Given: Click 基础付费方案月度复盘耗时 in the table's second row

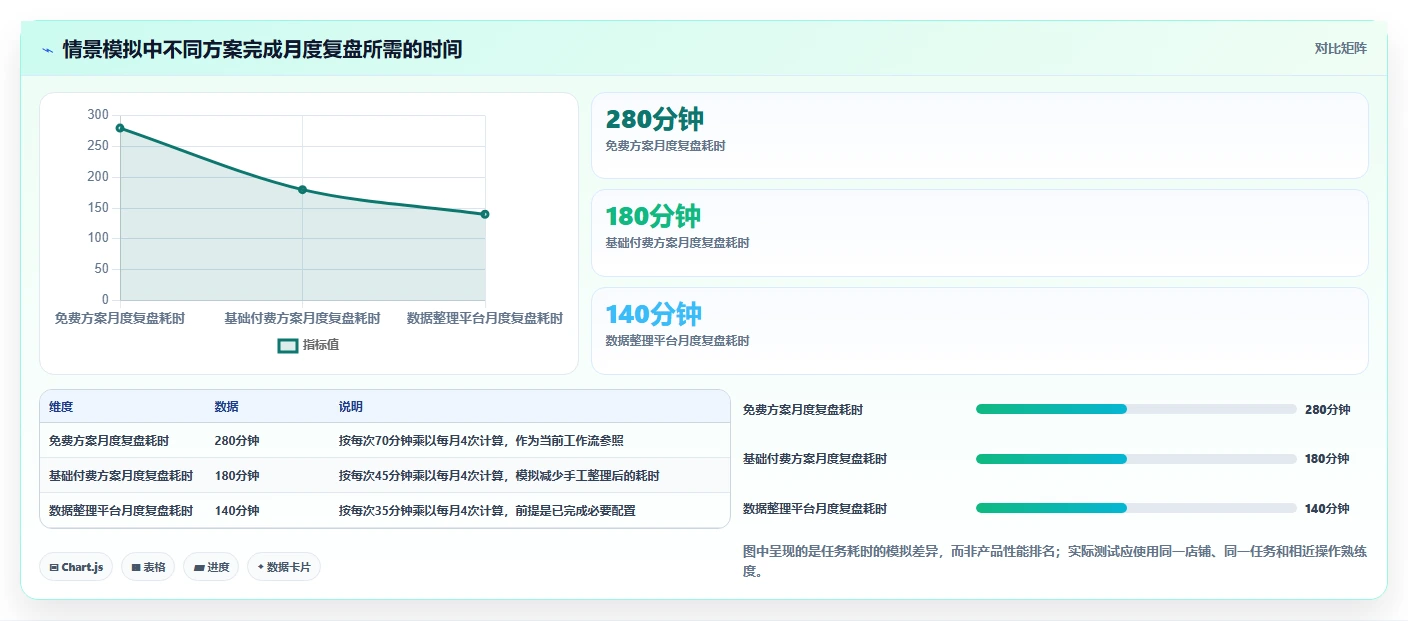Looking at the screenshot, I should coord(121,476).
